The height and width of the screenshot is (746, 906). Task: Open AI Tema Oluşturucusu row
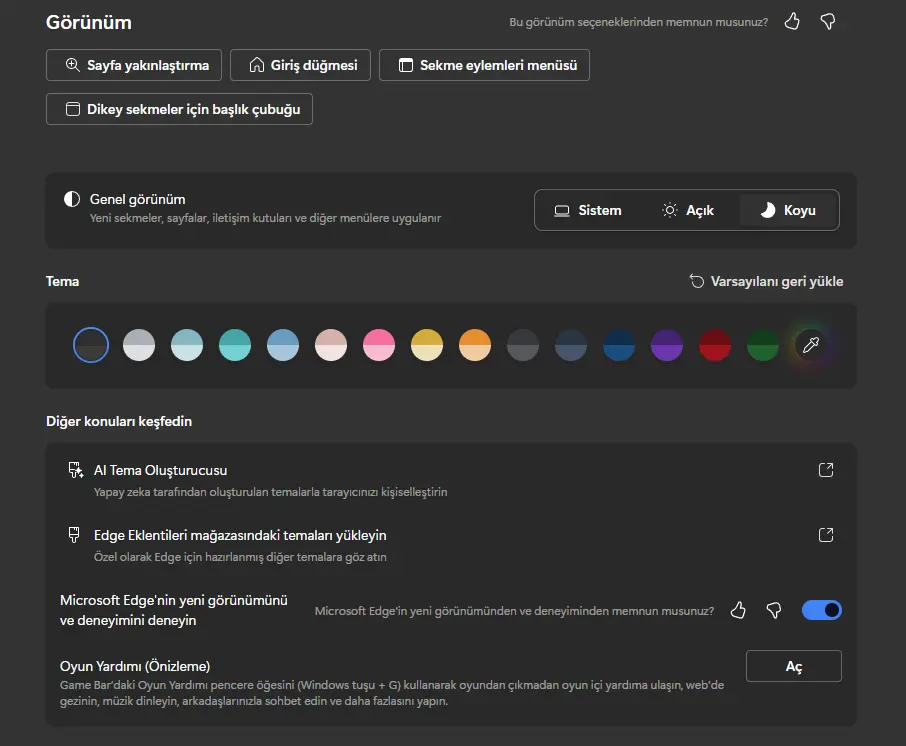point(451,481)
